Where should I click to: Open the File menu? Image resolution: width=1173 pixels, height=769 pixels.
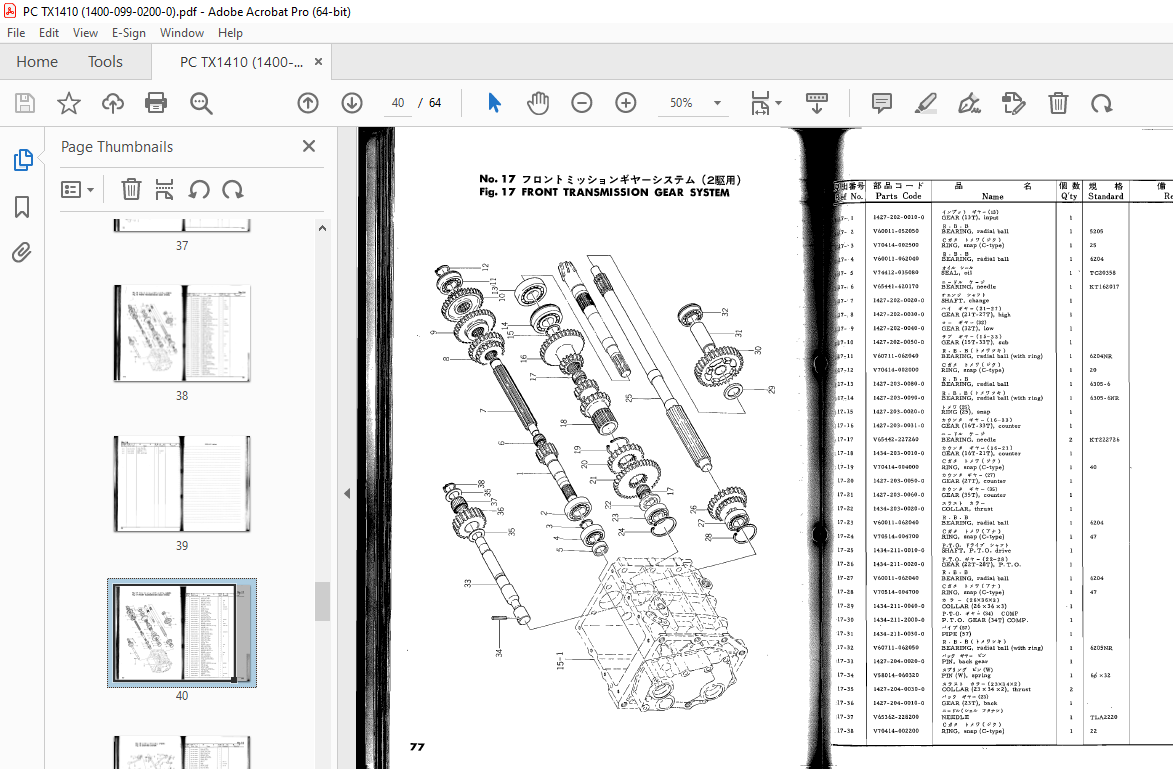[16, 33]
